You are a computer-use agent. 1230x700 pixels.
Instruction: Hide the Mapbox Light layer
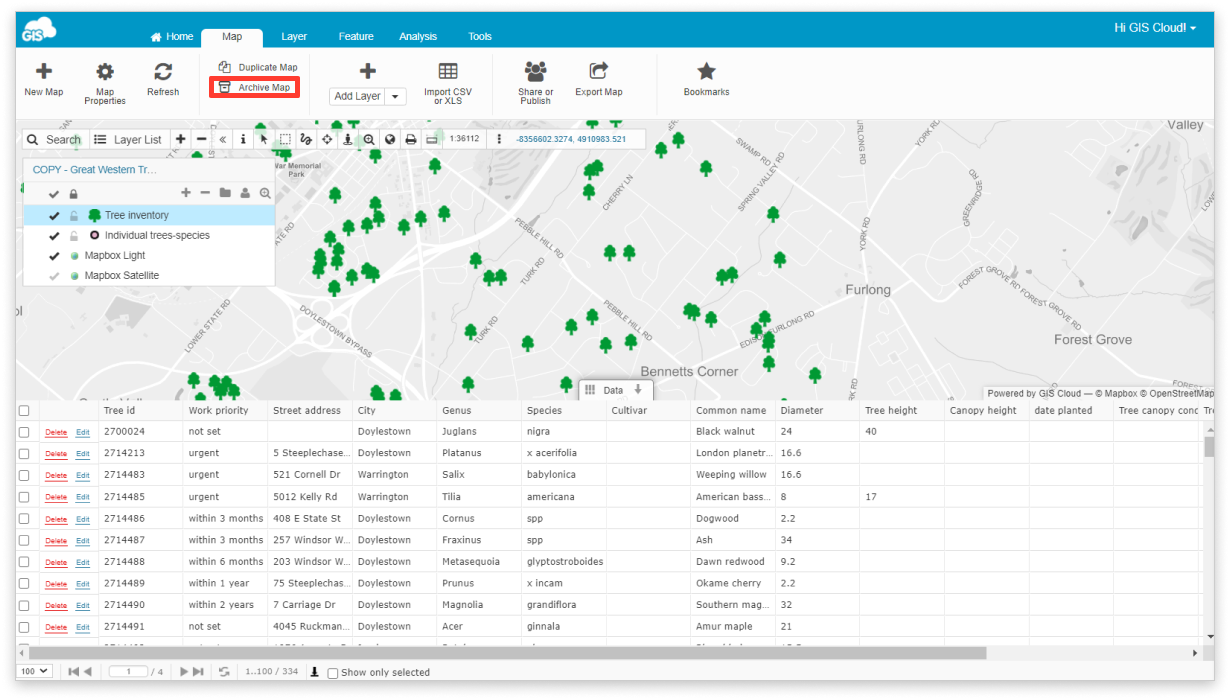(54, 255)
